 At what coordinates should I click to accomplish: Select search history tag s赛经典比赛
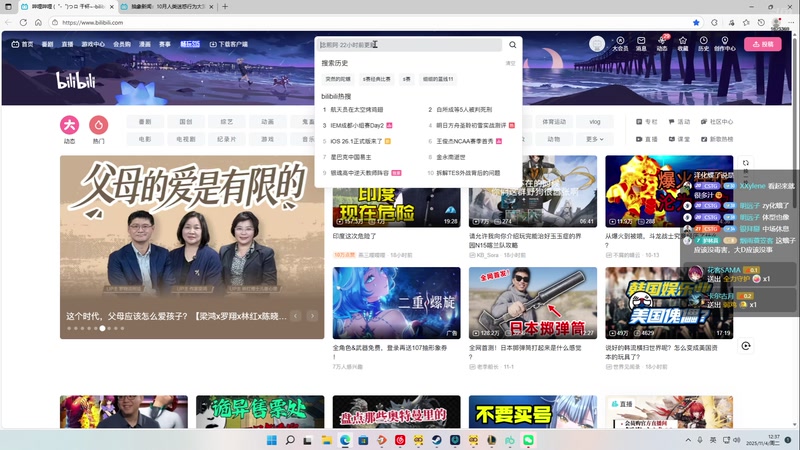(377, 79)
